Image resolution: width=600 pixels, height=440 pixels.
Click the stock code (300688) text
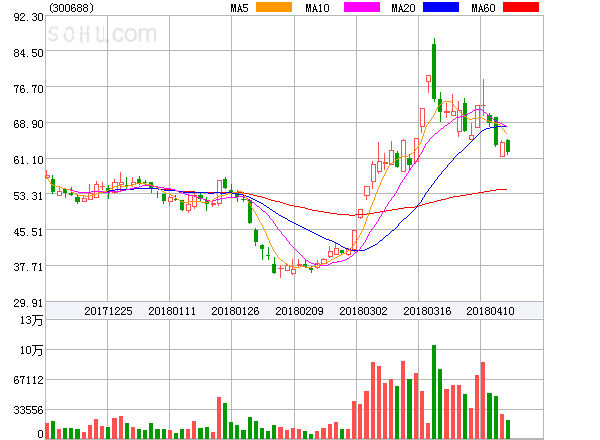point(71,8)
